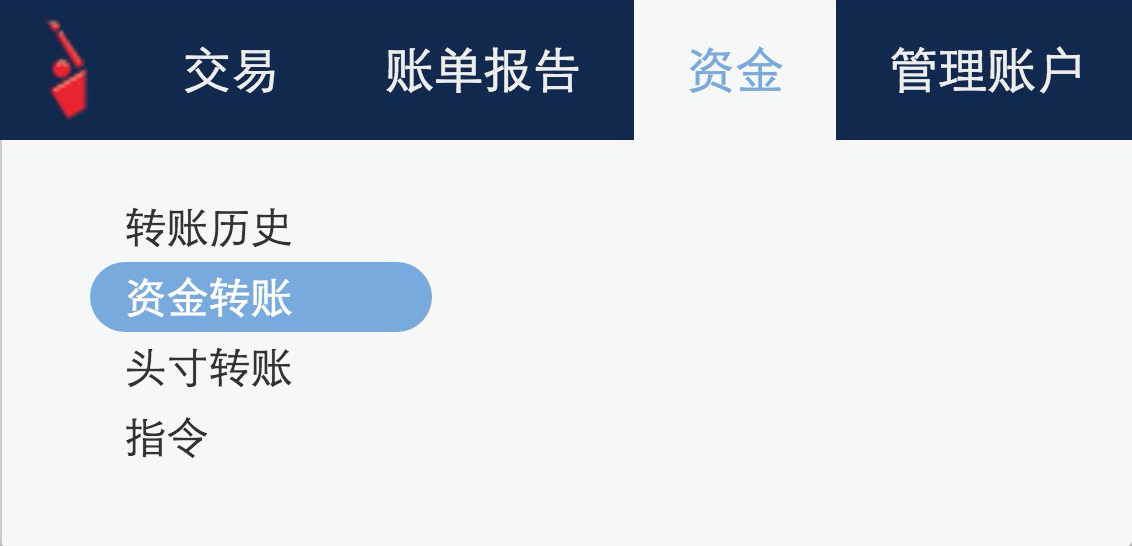Show instructions via 指令 link
This screenshot has height=546, width=1132.
(x=167, y=437)
